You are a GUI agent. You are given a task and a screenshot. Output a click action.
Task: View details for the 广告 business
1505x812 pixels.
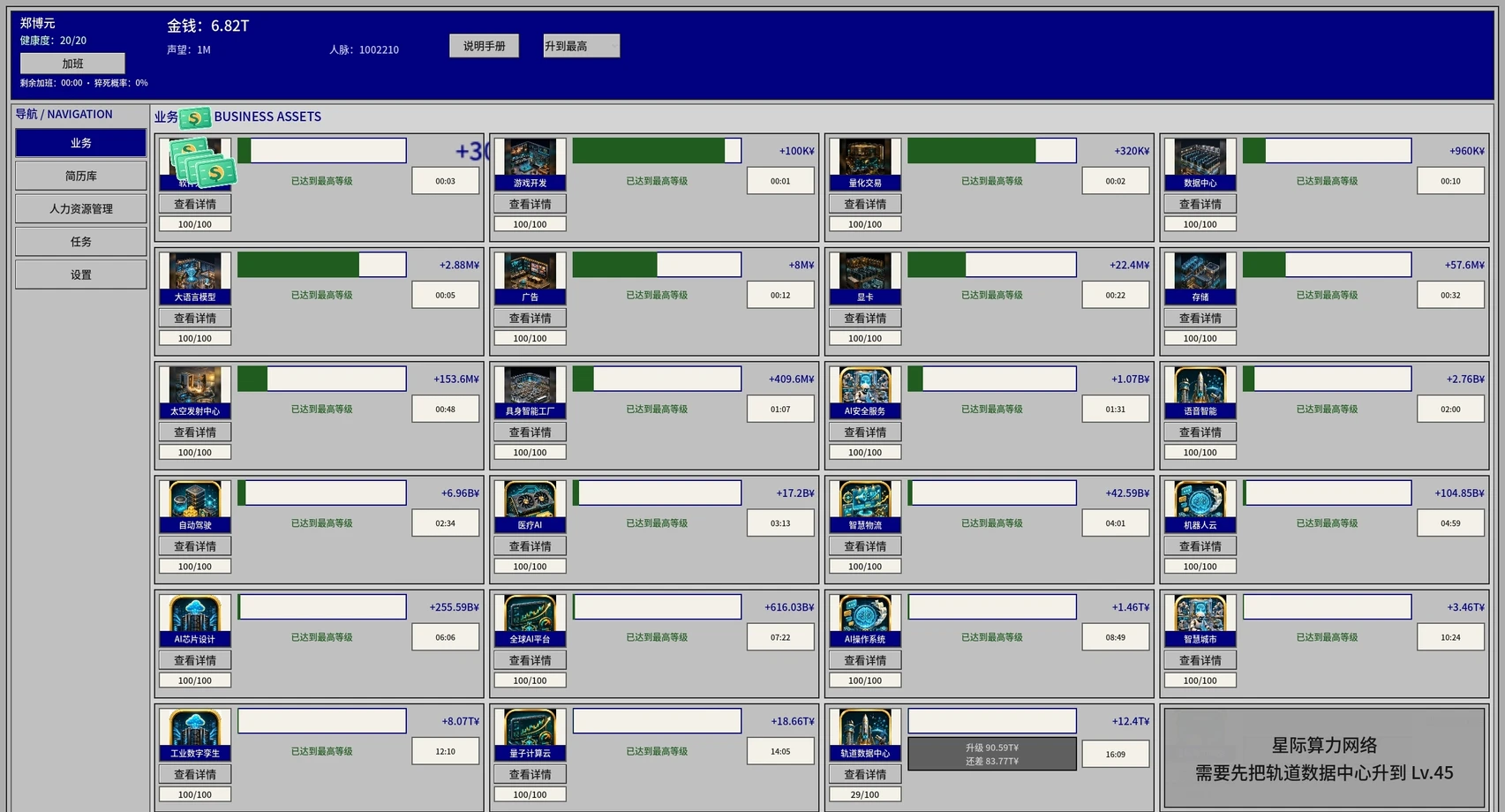(x=530, y=318)
